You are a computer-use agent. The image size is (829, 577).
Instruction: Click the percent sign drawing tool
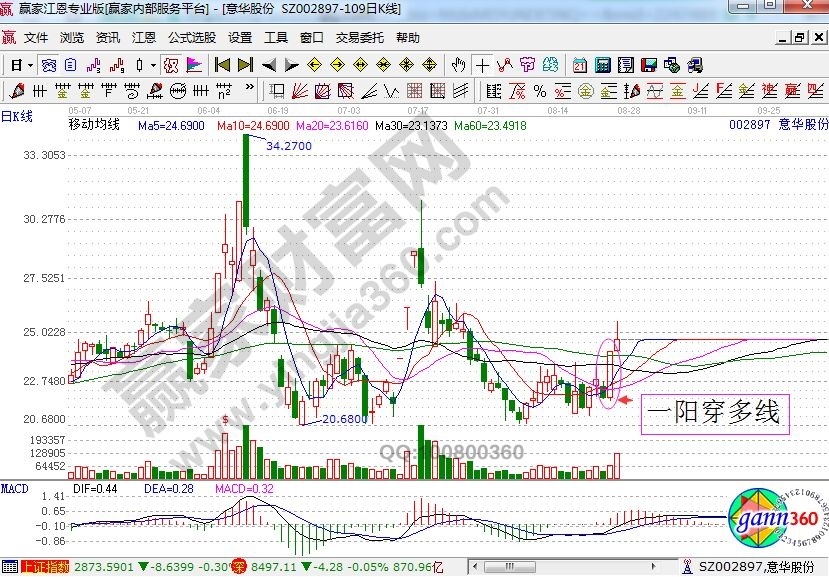[x=539, y=91]
